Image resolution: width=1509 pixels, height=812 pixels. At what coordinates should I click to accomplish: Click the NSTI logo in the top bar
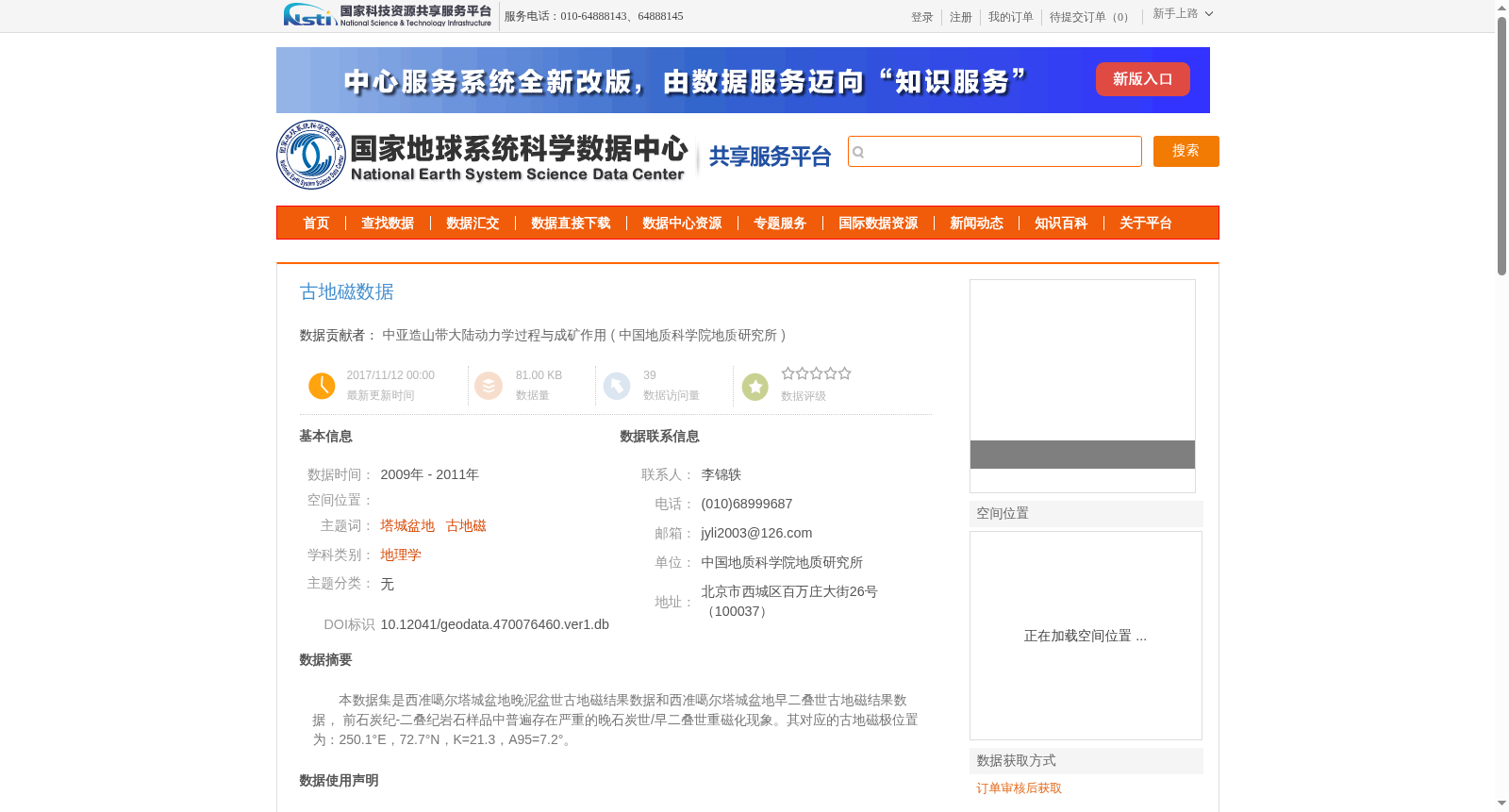(x=388, y=15)
